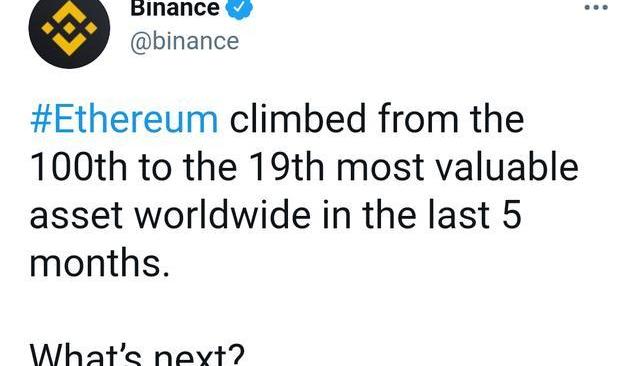Click the "What's next?" line
The height and width of the screenshot is (366, 640).
point(137,355)
